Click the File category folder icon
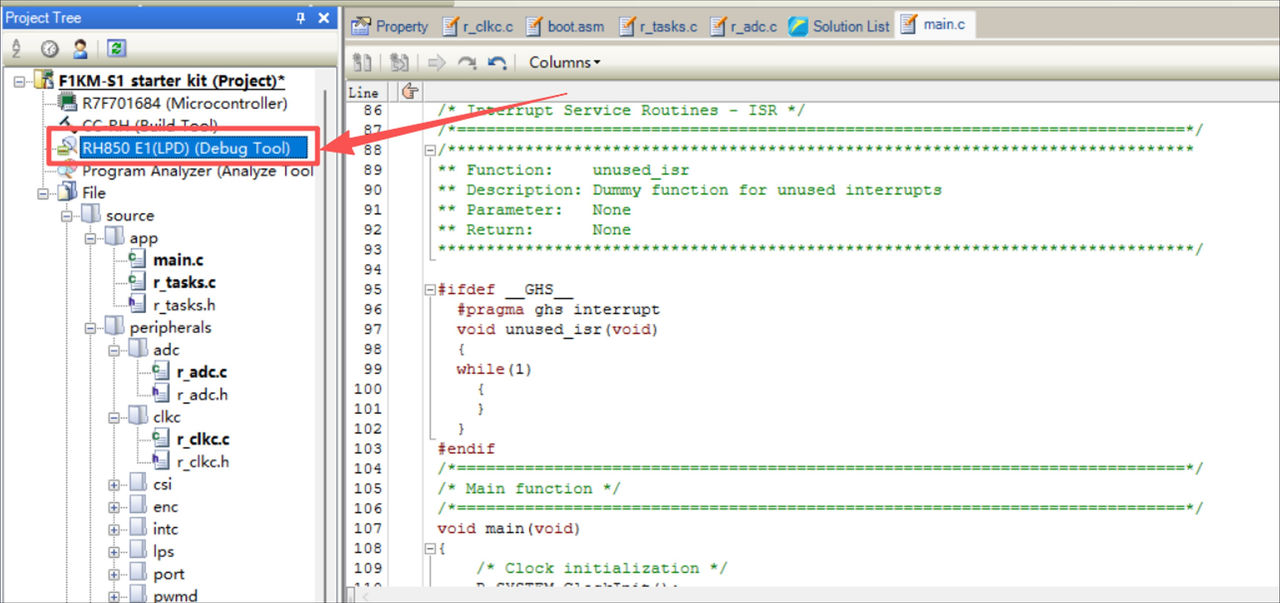Viewport: 1280px width, 603px height. pos(68,193)
